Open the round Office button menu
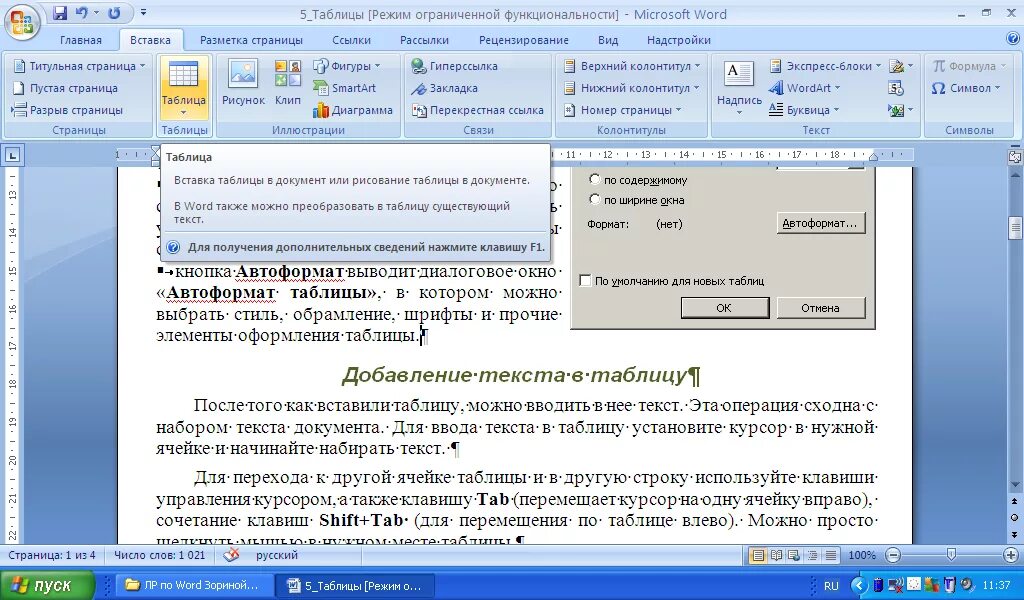The width and height of the screenshot is (1024, 600). point(22,22)
